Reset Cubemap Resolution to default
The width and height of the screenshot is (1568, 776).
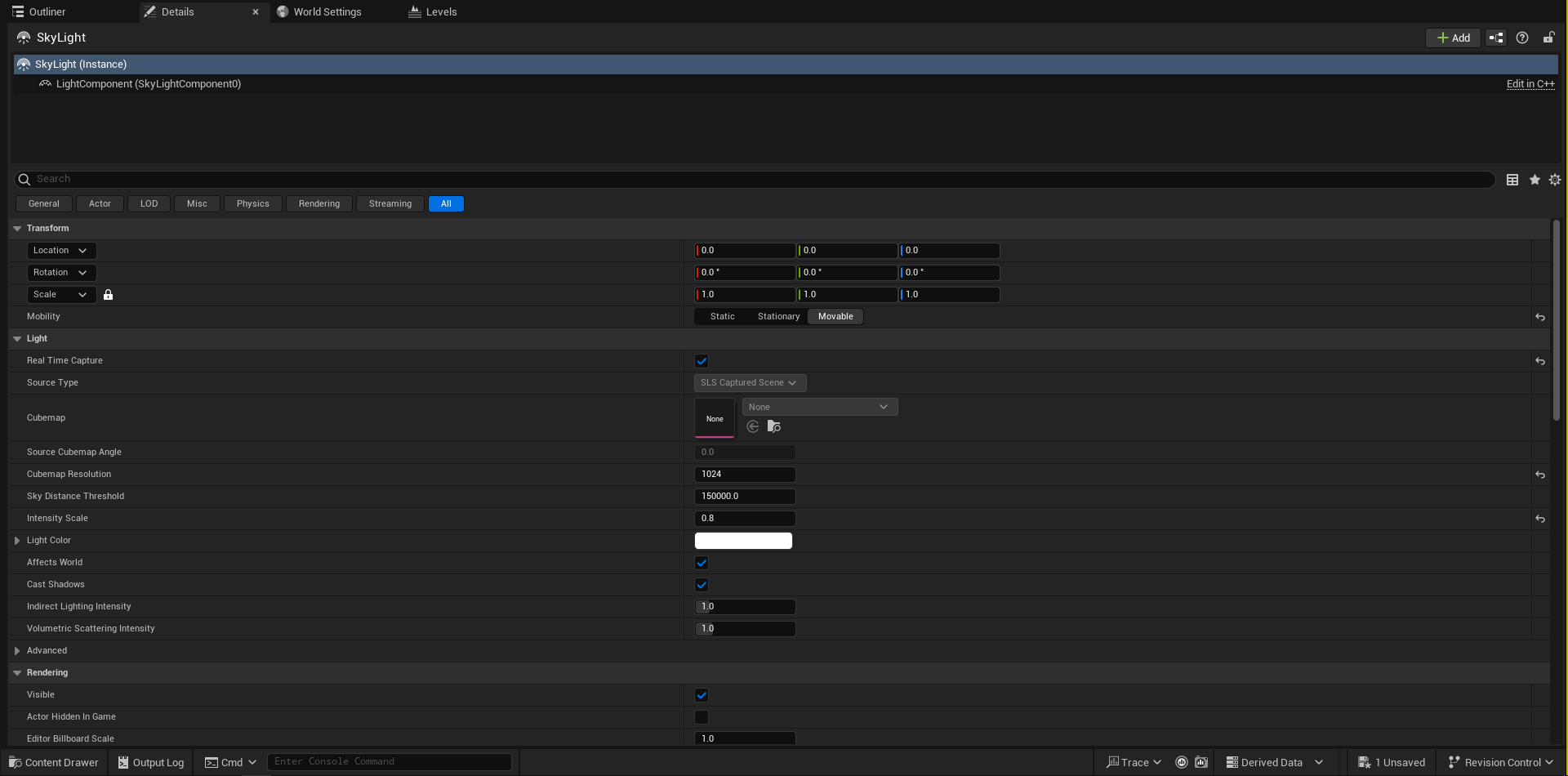coord(1540,475)
